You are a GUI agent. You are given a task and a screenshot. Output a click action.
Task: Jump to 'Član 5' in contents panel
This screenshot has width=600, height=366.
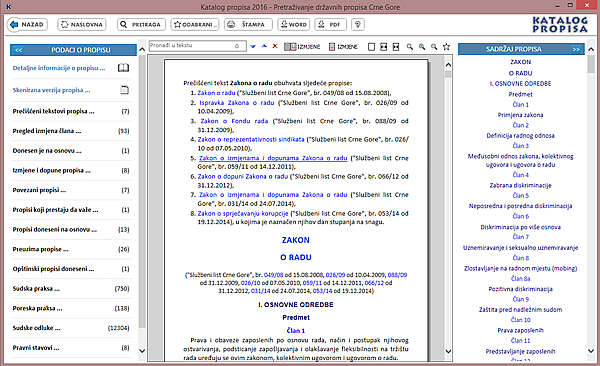click(x=520, y=196)
